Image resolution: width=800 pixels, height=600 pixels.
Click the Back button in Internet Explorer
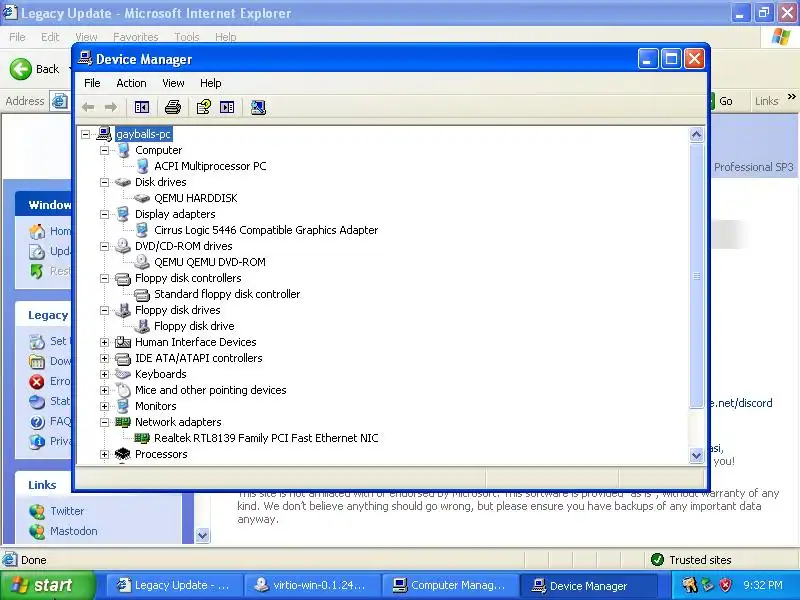(35, 69)
